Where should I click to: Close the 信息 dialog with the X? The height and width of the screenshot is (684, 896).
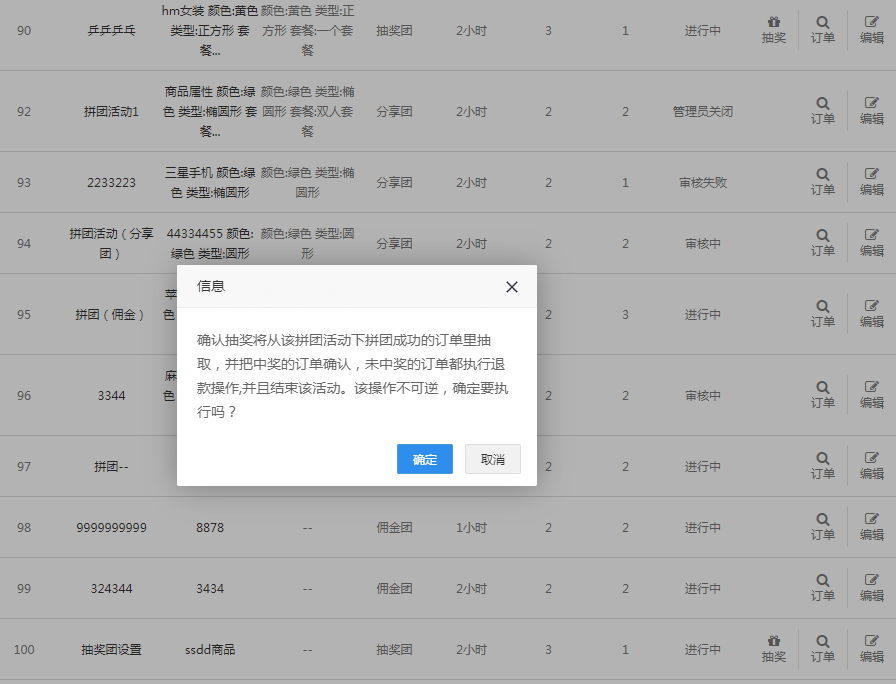pos(511,286)
